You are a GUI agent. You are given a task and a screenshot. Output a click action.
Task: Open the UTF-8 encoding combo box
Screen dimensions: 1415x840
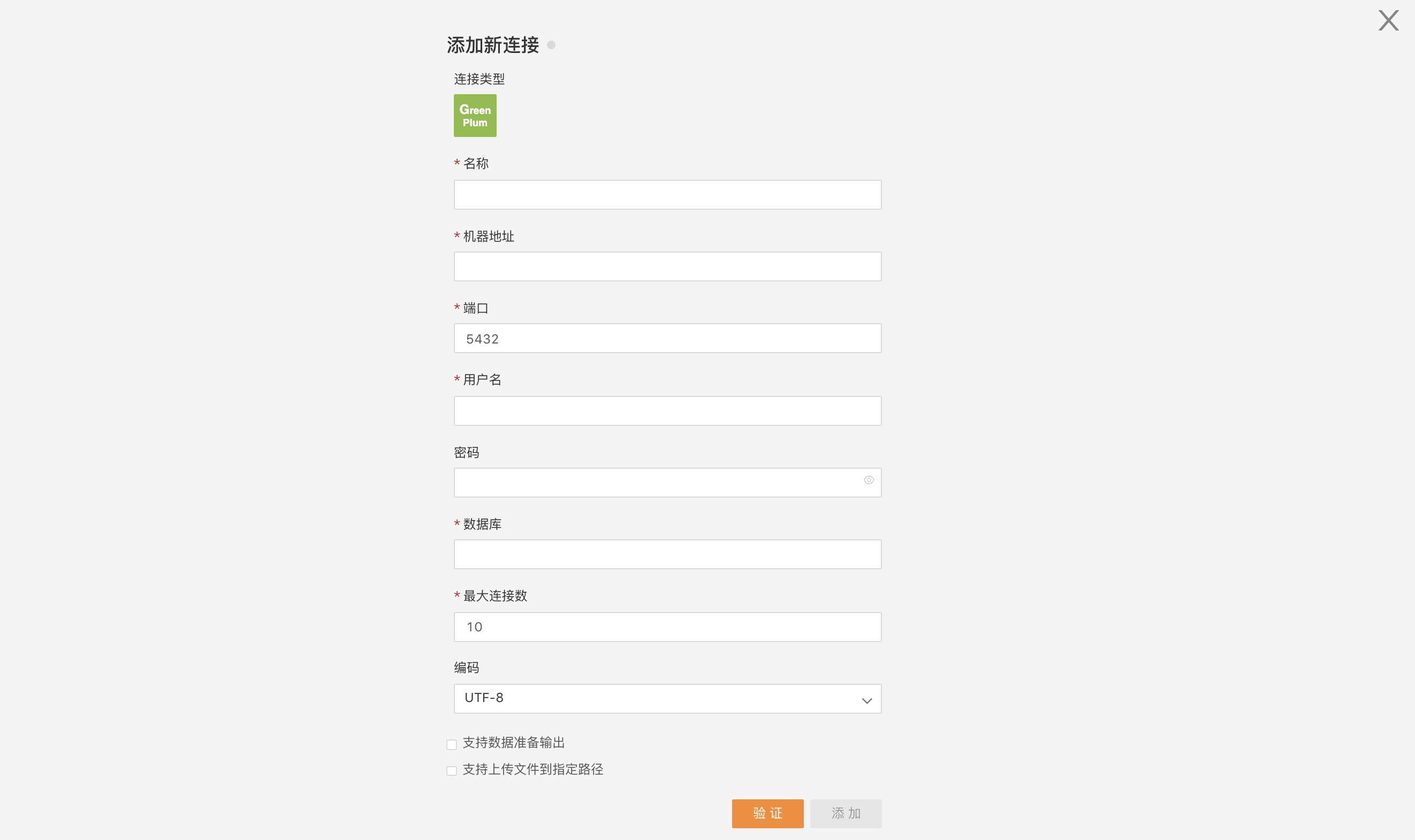[667, 699]
